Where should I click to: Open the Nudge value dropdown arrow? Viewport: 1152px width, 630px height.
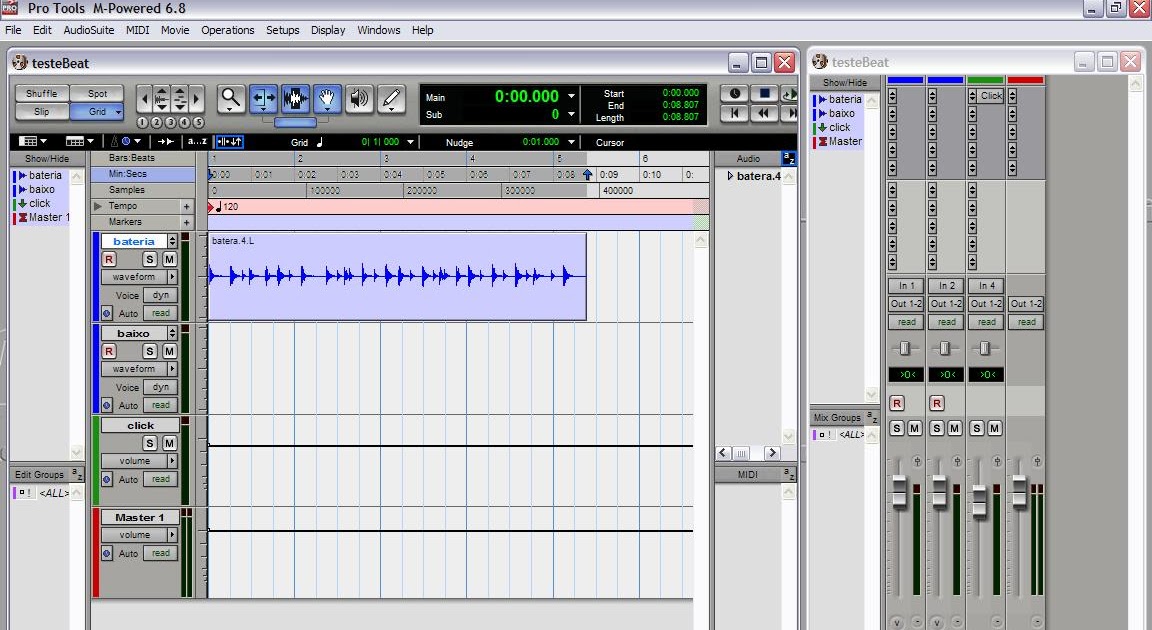pyautogui.click(x=571, y=142)
